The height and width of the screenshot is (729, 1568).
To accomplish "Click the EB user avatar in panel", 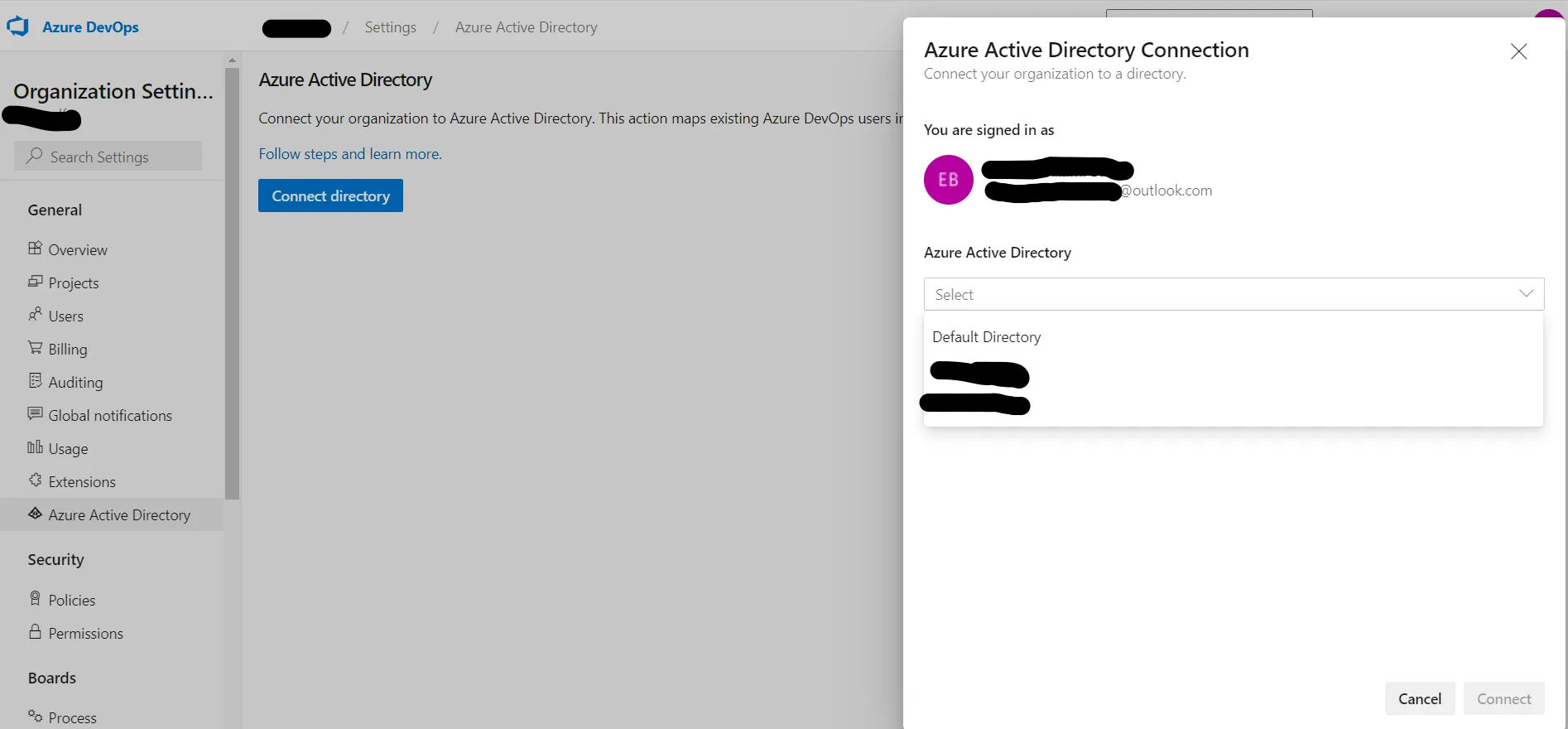I will pyautogui.click(x=949, y=180).
